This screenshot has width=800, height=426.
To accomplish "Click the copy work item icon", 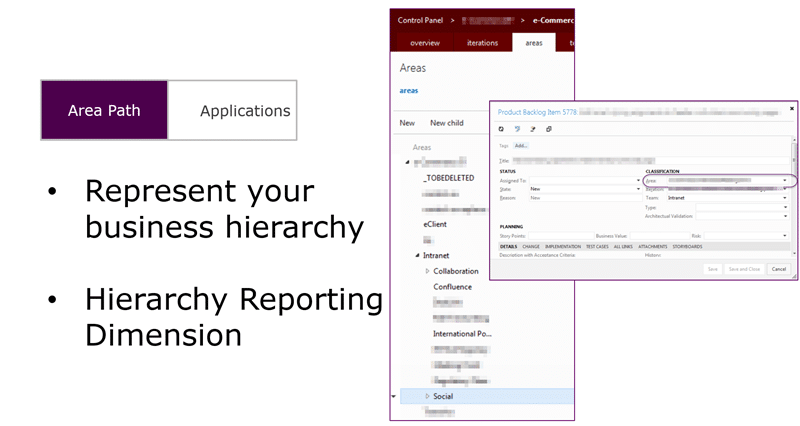I will [548, 129].
